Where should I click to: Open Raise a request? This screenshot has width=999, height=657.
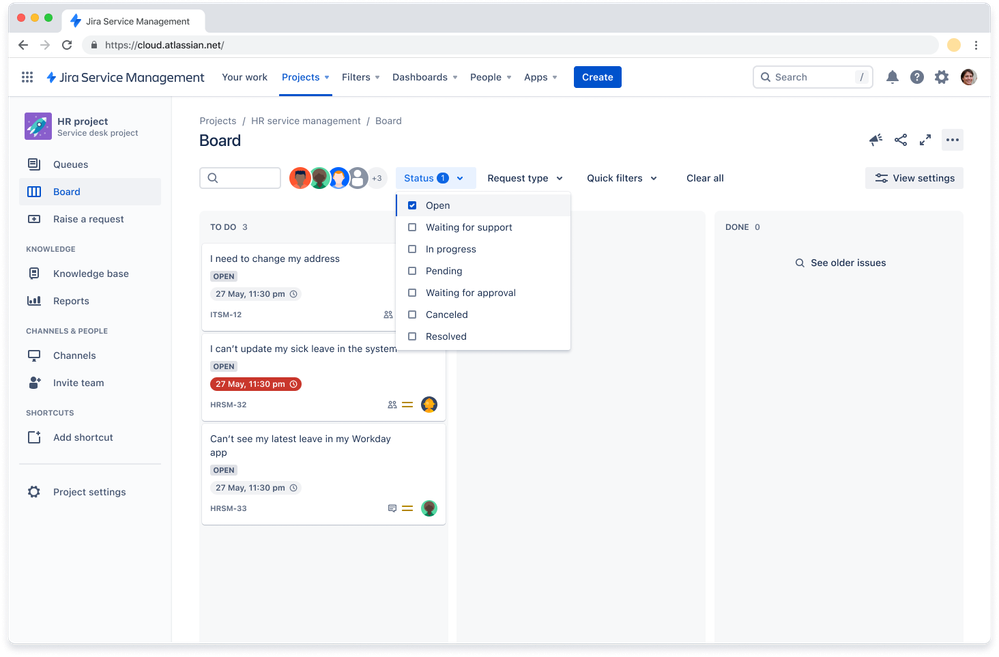point(90,219)
